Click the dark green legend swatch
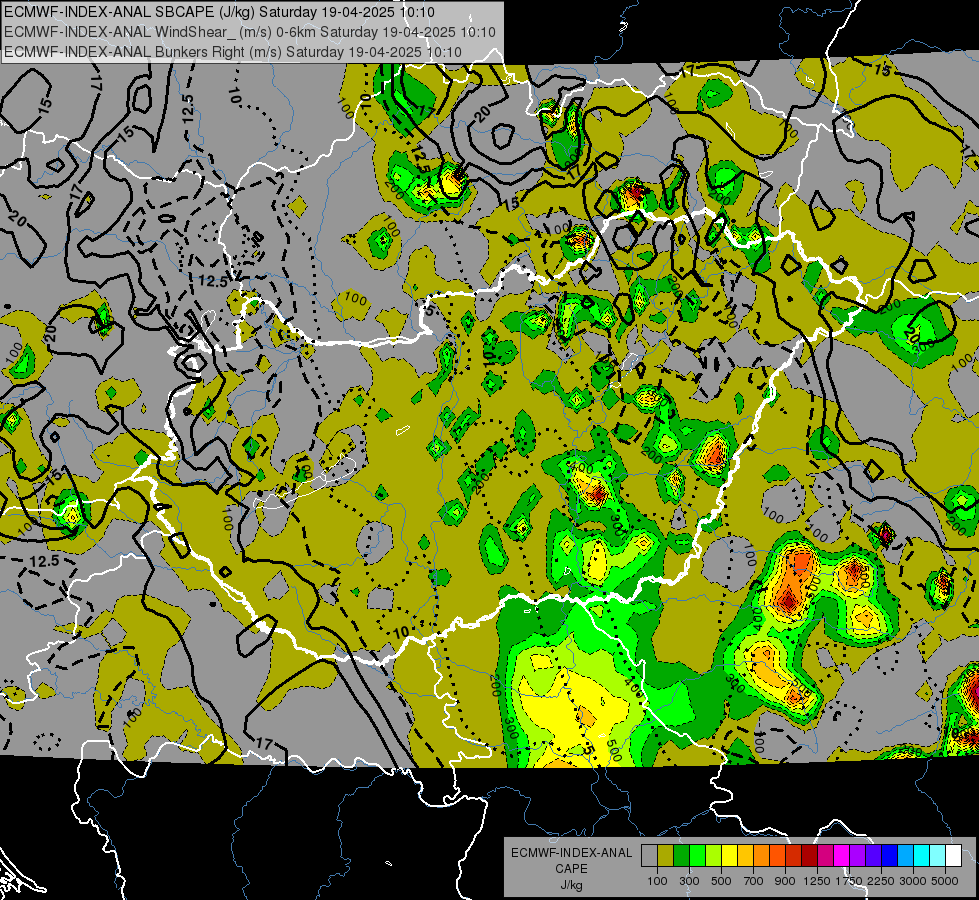 tap(681, 855)
